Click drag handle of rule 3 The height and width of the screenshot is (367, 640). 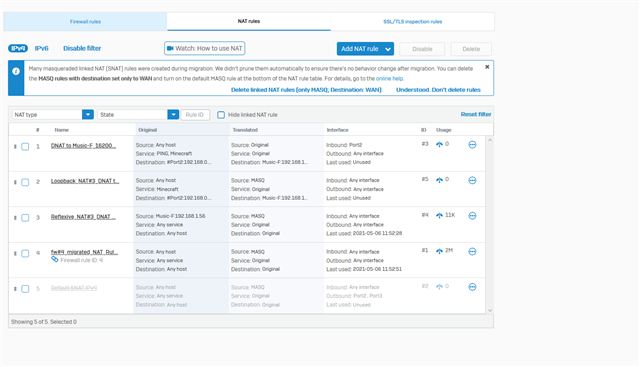[15, 218]
